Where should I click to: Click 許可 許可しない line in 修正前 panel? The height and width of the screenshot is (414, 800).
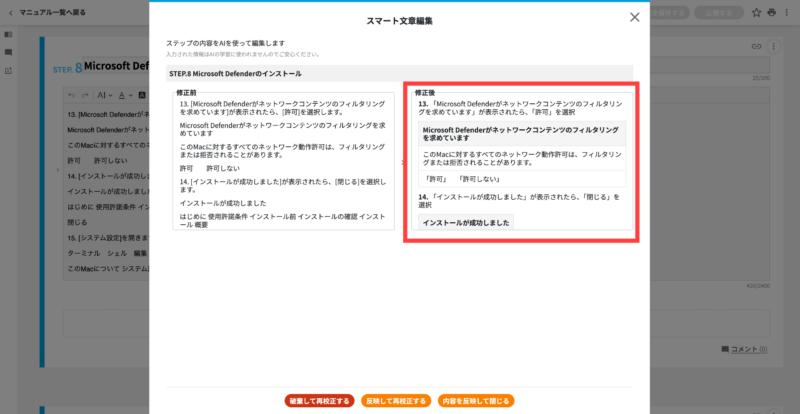point(210,168)
